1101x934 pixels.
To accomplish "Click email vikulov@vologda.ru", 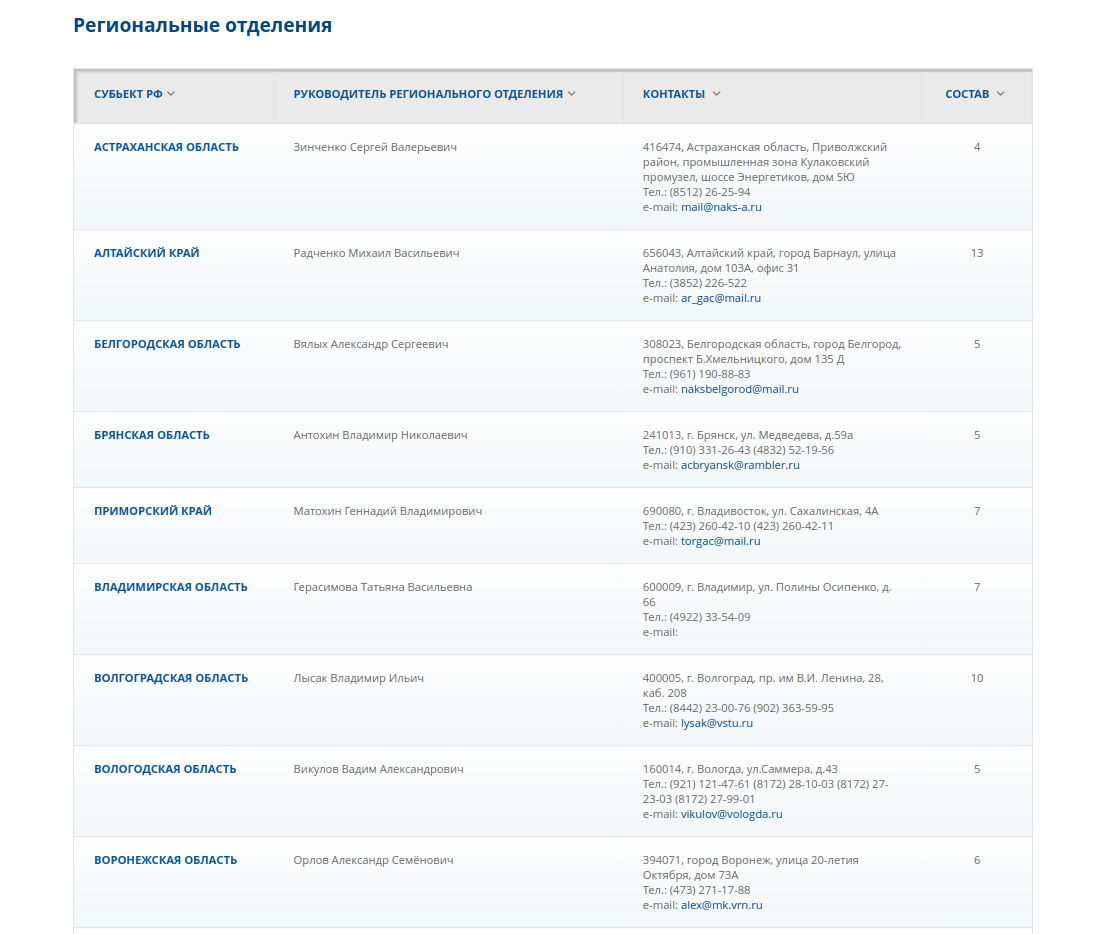I will click(x=732, y=815).
